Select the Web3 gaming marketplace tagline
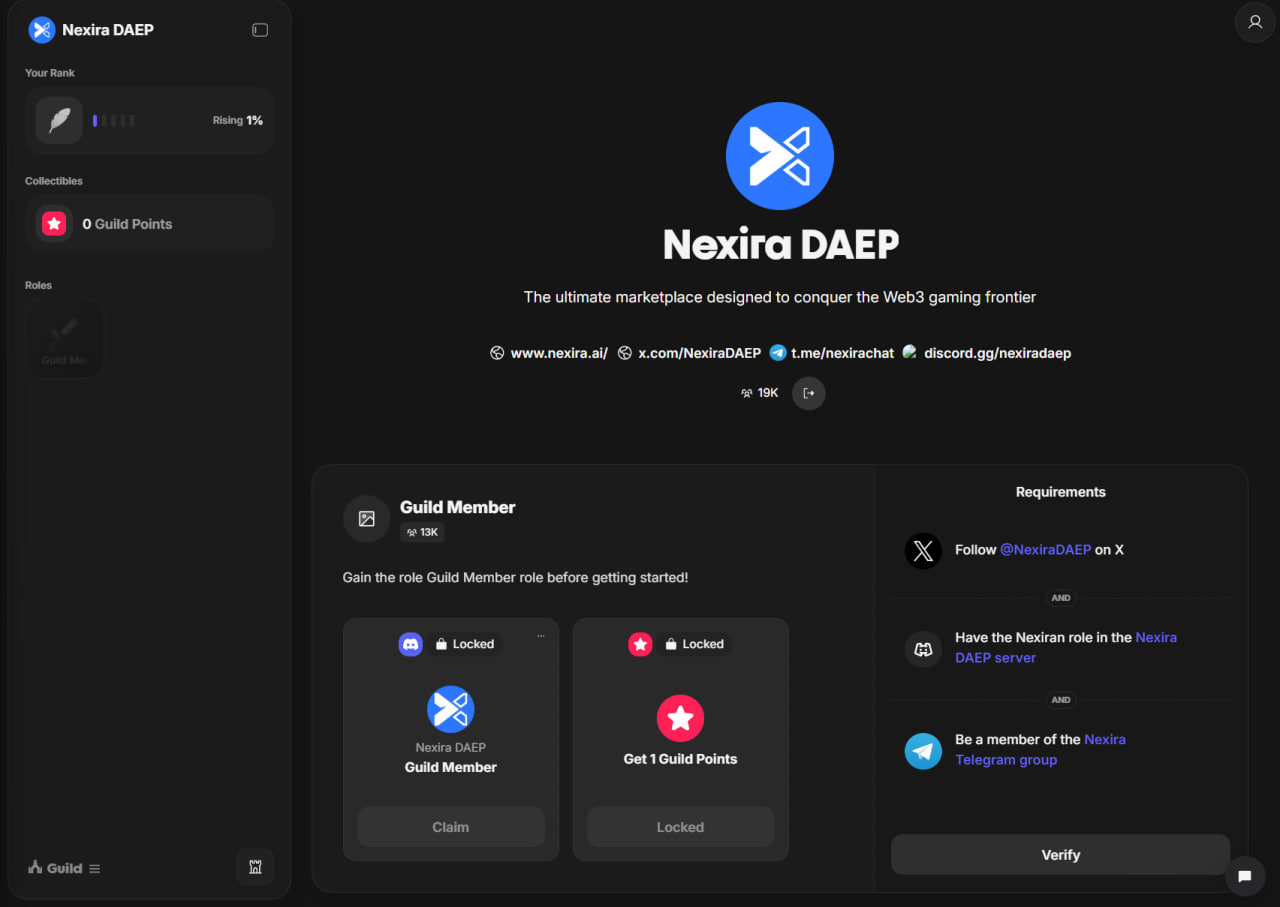1280x907 pixels. click(780, 297)
